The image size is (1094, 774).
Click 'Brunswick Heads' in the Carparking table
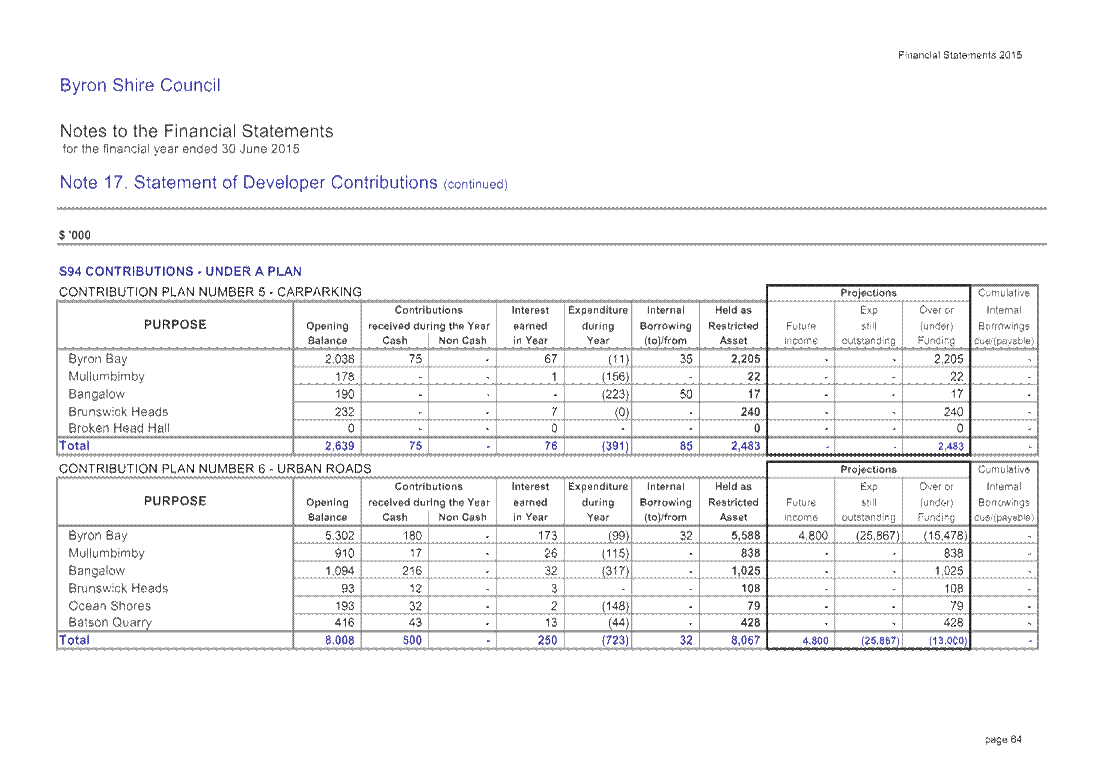coord(118,412)
